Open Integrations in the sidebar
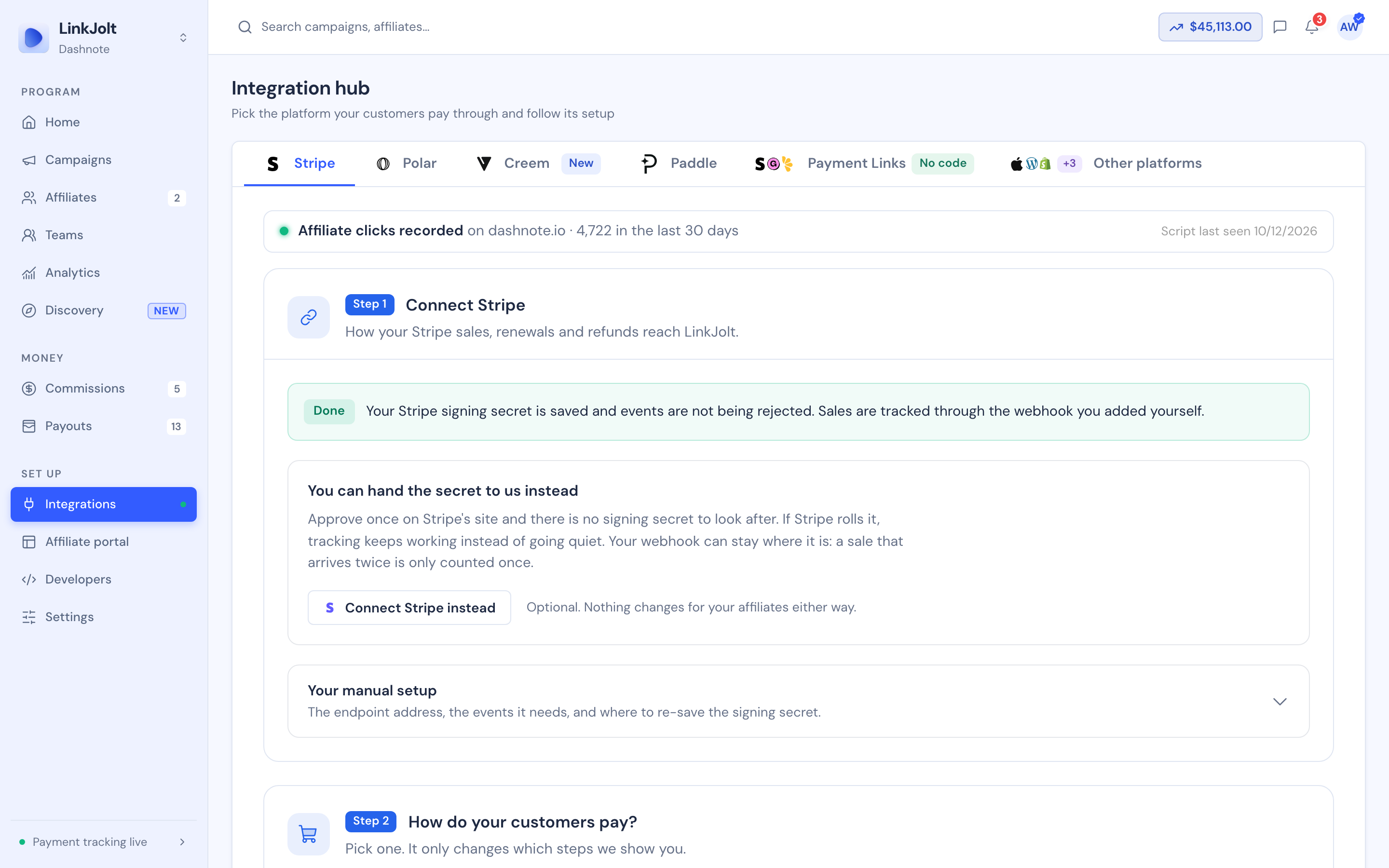 pyautogui.click(x=103, y=504)
